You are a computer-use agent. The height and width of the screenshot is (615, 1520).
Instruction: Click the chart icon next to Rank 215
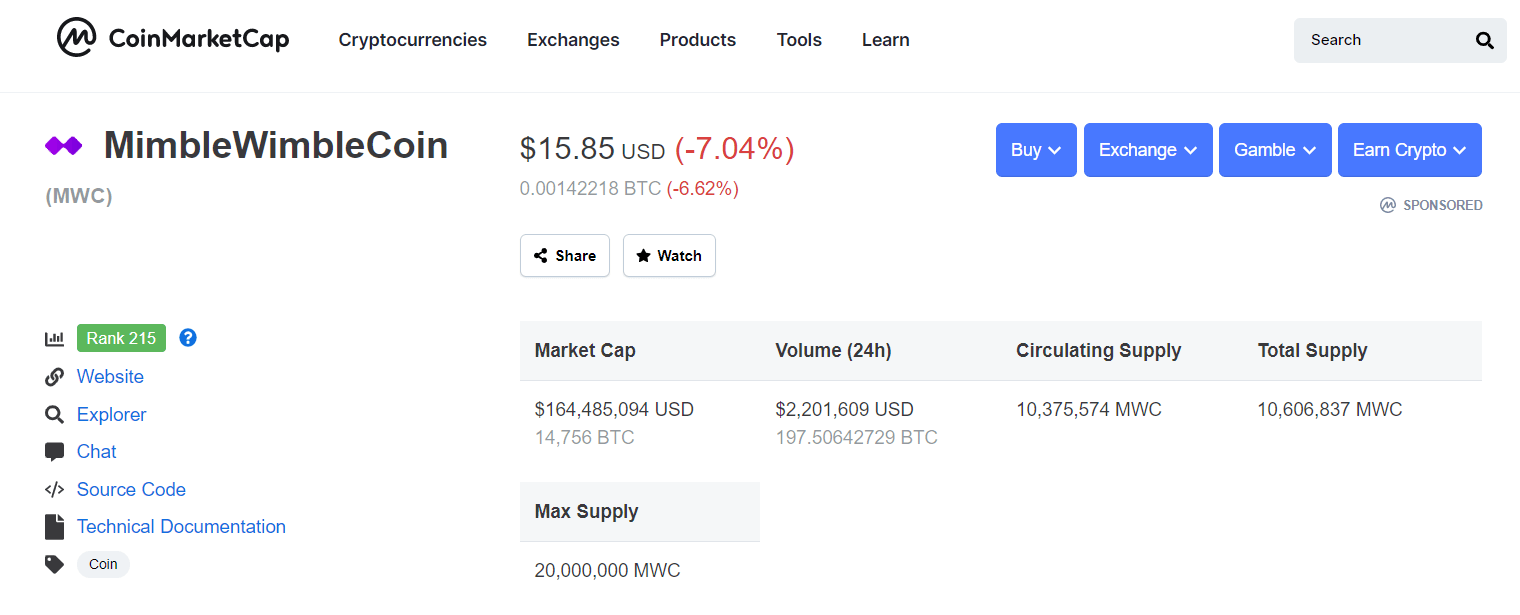pos(55,338)
